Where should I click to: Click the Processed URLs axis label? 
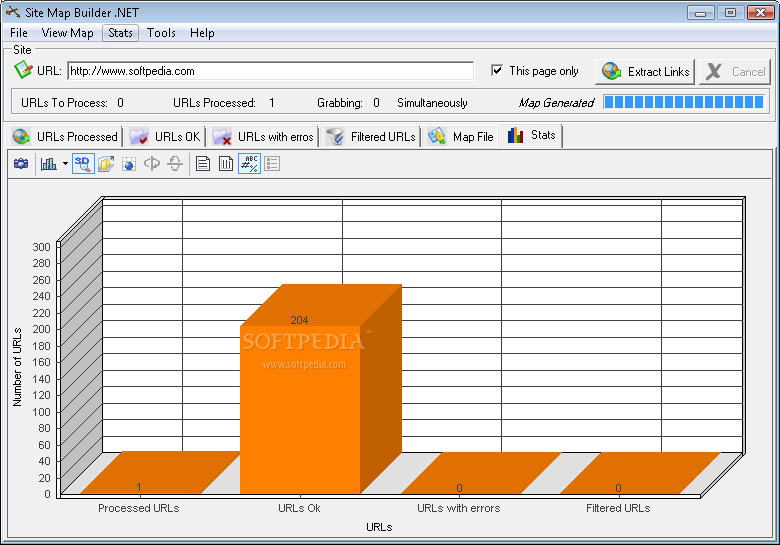tap(139, 508)
